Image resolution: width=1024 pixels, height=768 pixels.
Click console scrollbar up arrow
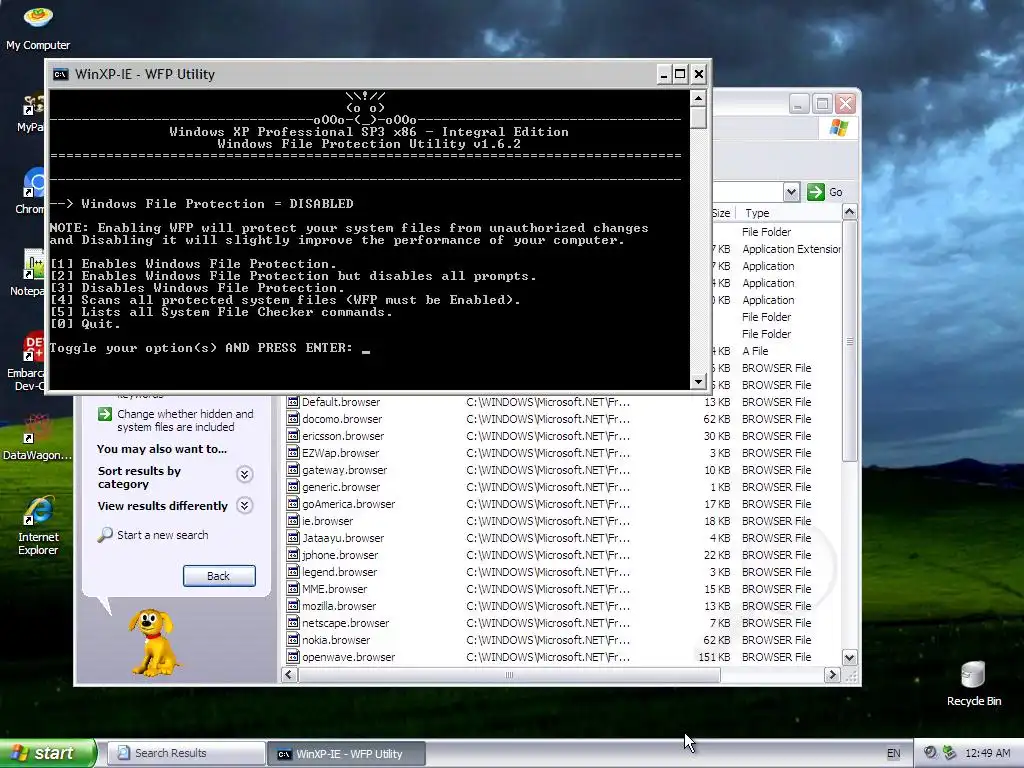[x=698, y=99]
